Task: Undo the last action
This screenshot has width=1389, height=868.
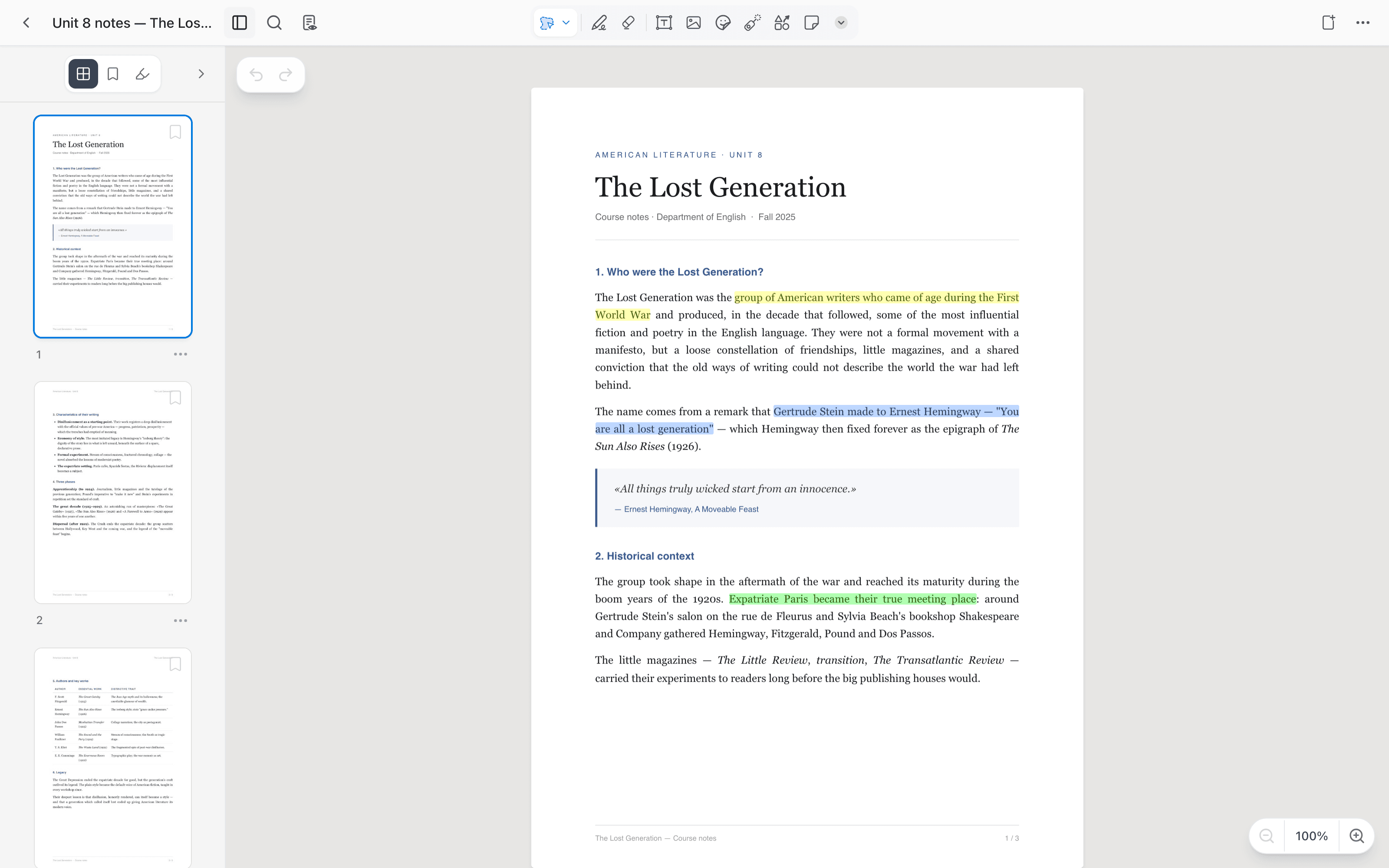Action: click(x=256, y=75)
